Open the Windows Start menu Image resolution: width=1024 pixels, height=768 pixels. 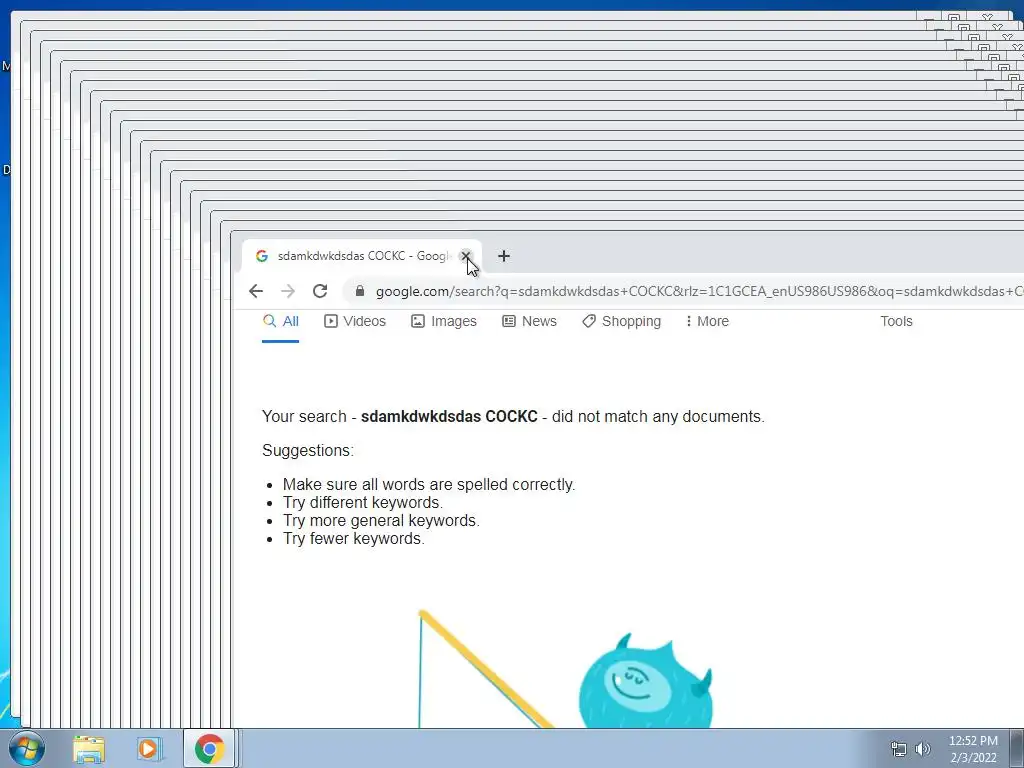(x=26, y=748)
